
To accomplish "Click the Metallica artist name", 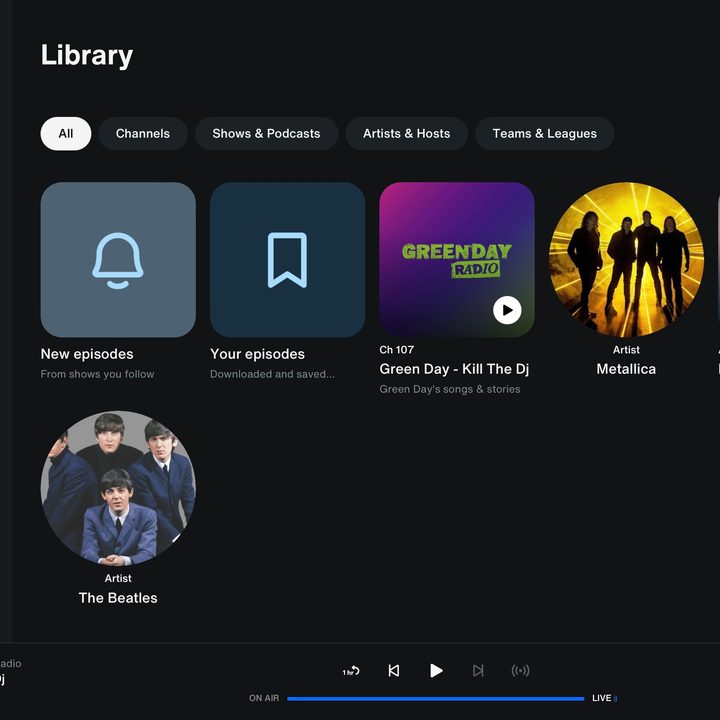I will tap(626, 369).
